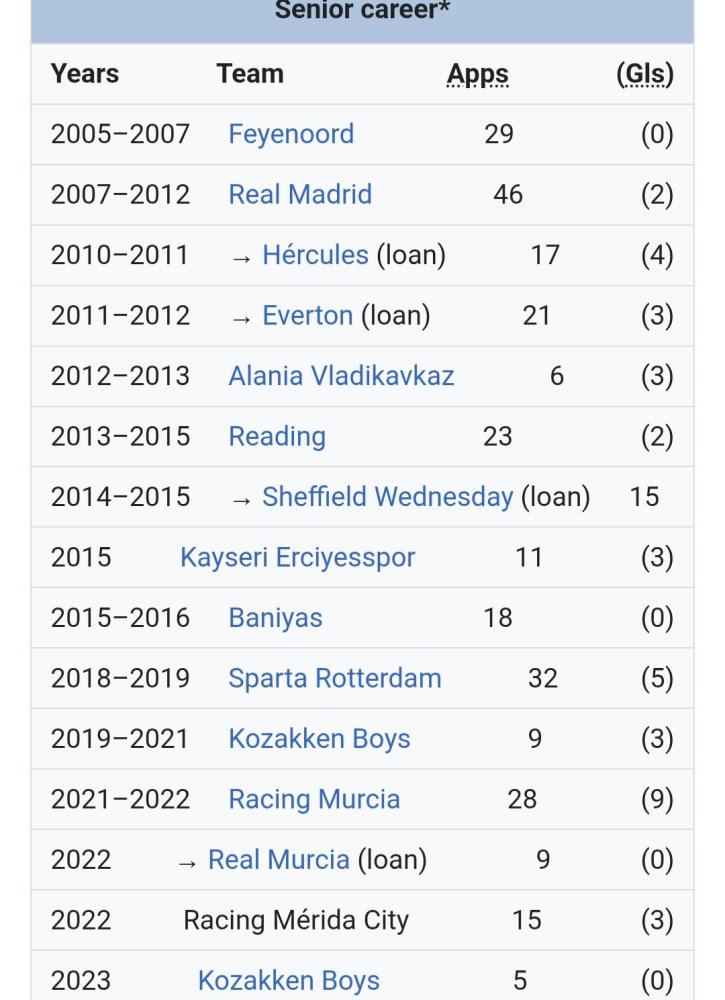Click the Racing Mérida City text

pos(296,920)
